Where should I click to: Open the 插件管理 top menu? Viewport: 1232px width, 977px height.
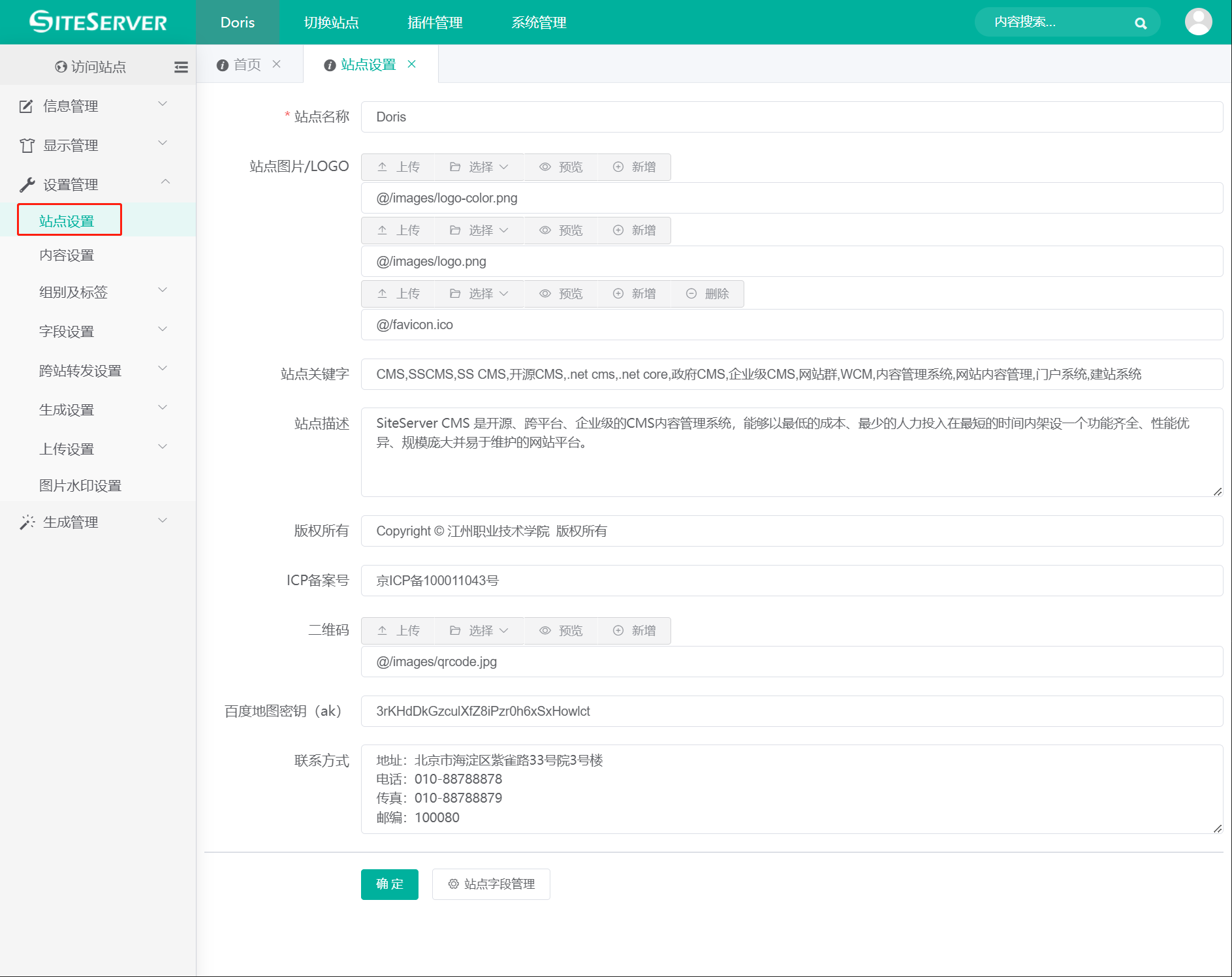click(x=435, y=23)
